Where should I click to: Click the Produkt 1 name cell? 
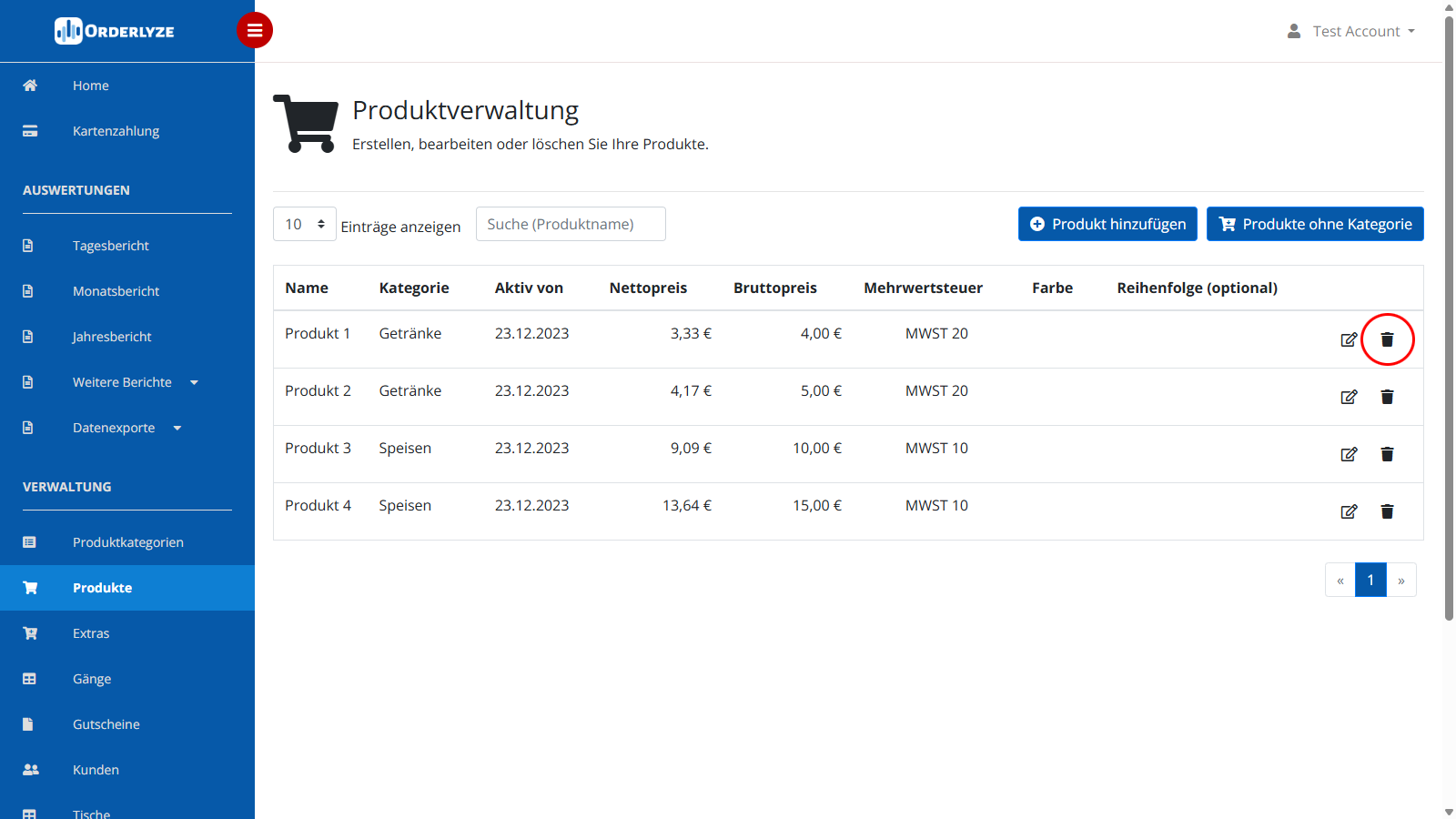pyautogui.click(x=318, y=333)
